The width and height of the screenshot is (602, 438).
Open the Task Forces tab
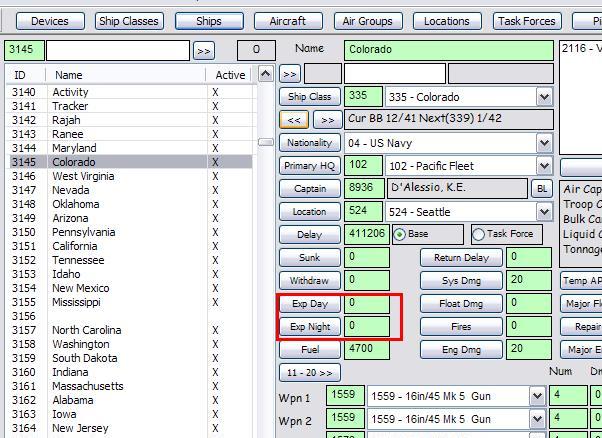pyautogui.click(x=527, y=21)
